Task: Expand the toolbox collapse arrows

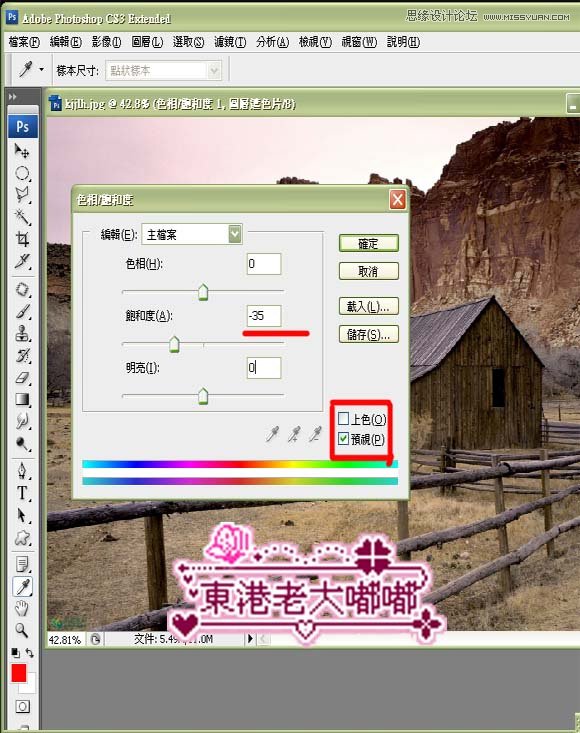Action: tap(13, 97)
